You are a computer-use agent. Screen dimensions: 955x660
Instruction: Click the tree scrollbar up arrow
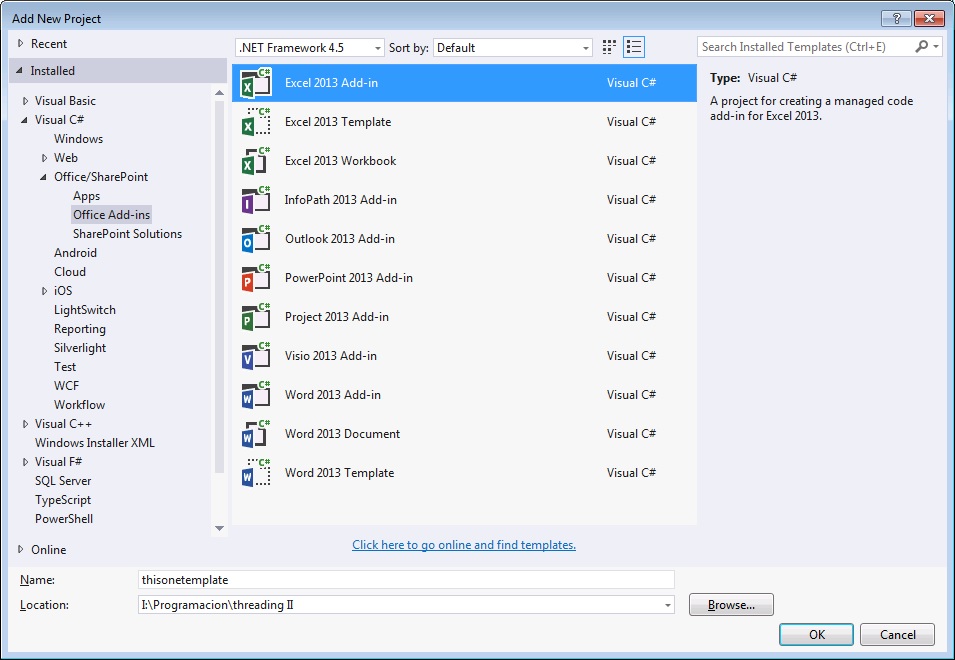(x=219, y=93)
